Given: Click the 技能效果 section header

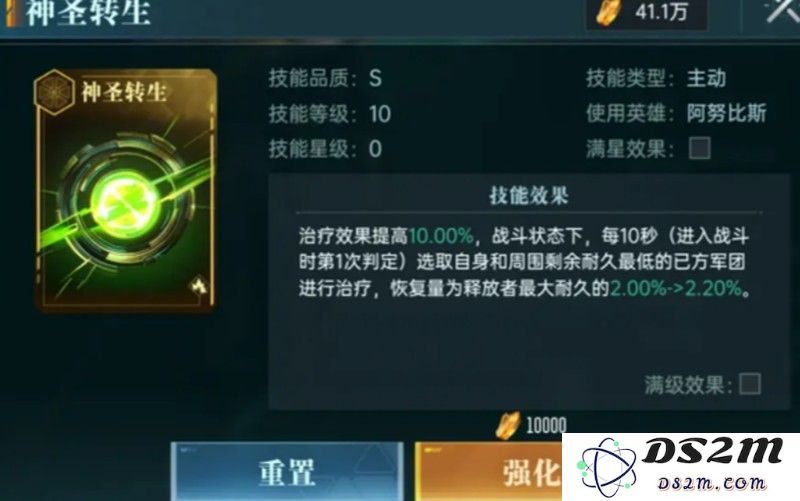Looking at the screenshot, I should pos(529,195).
